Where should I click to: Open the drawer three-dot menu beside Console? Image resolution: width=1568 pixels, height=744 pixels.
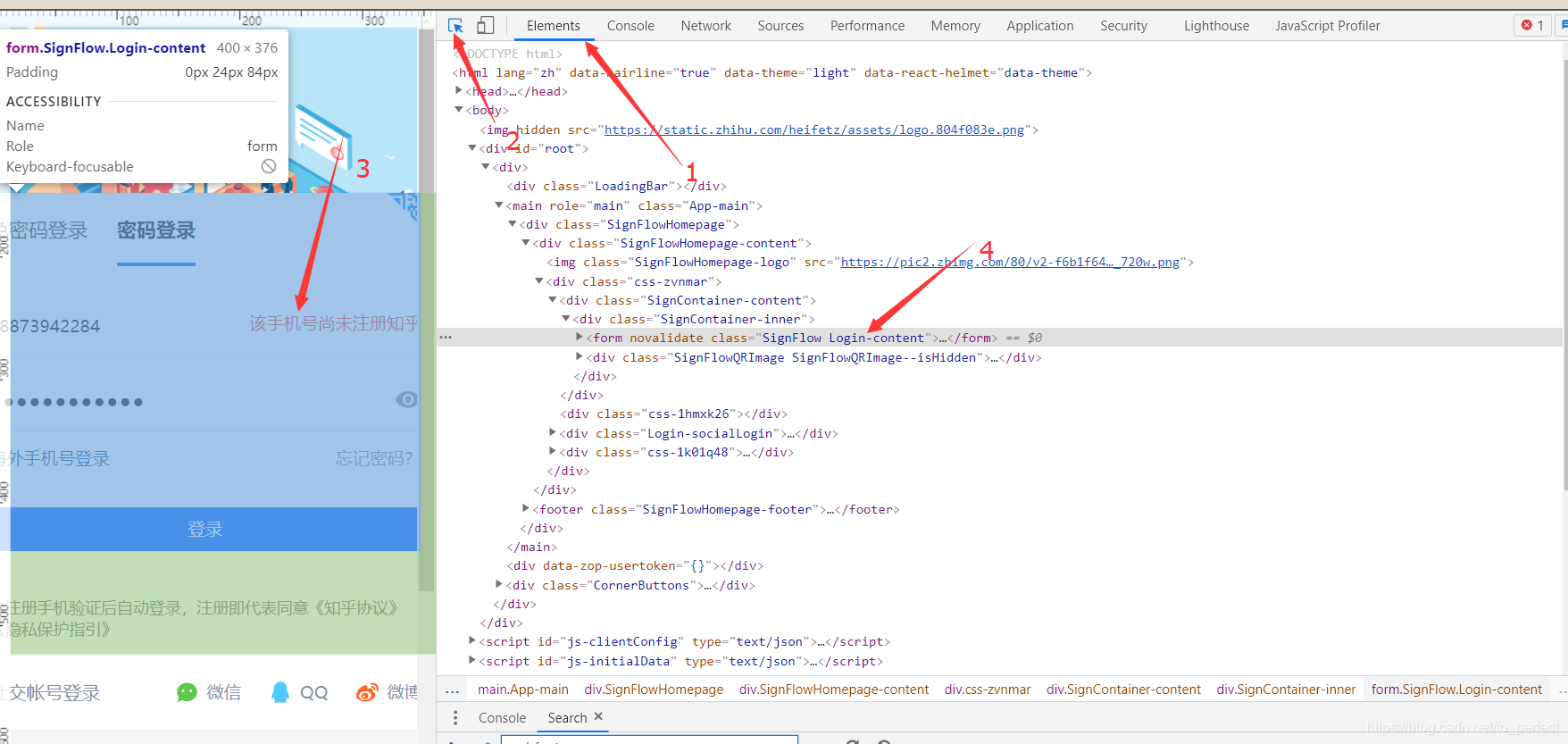pyautogui.click(x=455, y=718)
